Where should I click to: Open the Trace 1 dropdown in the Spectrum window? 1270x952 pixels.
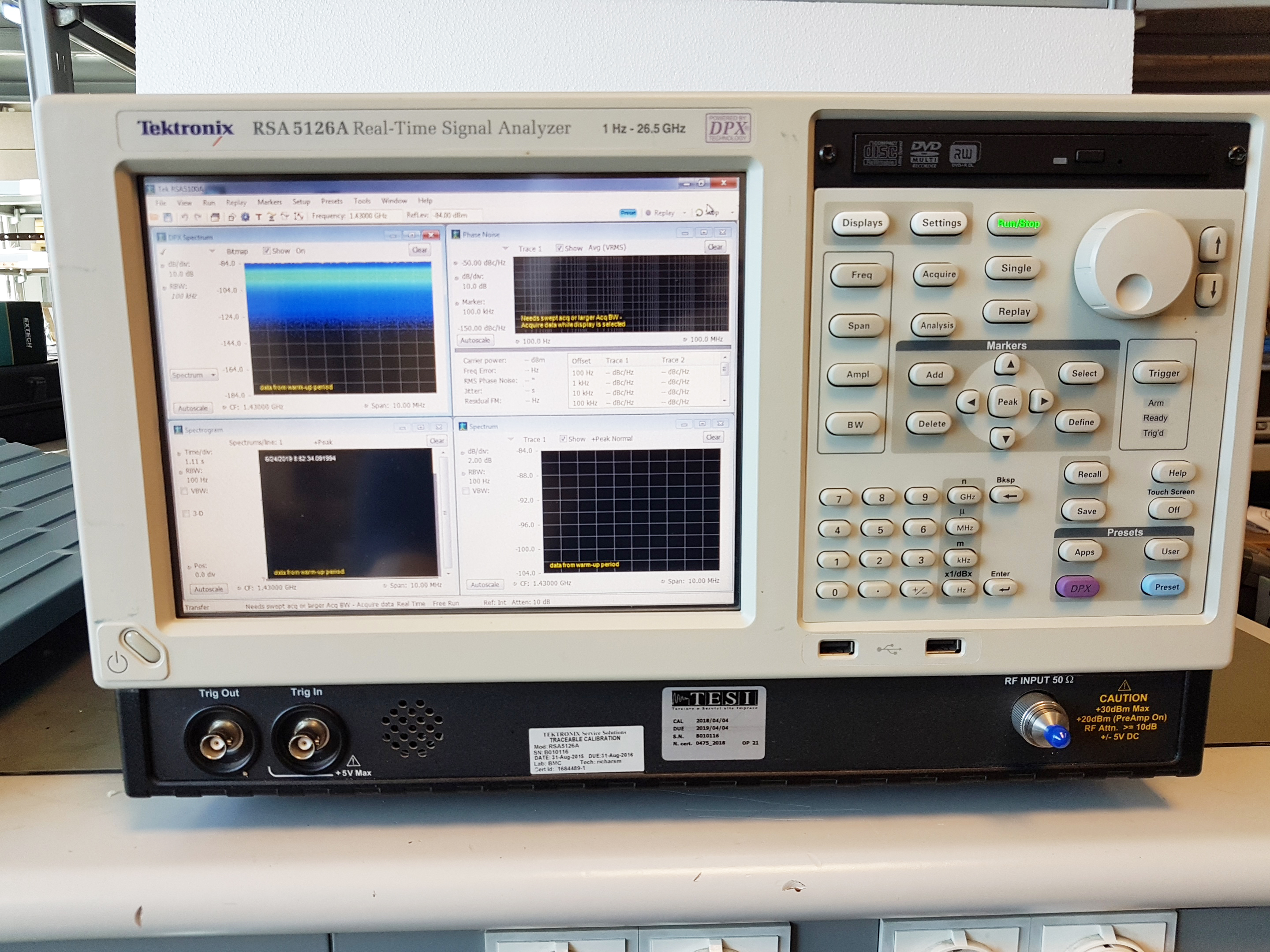click(510, 439)
